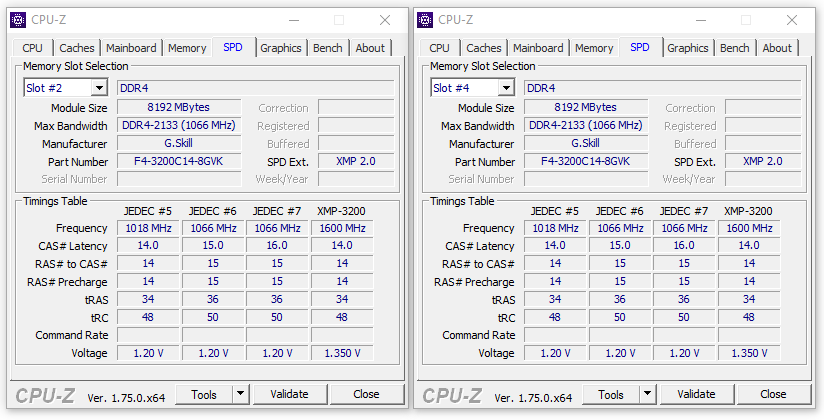The width and height of the screenshot is (824, 420).
Task: Open the CPU tab in the Slot #2 window
Action: coord(33,48)
